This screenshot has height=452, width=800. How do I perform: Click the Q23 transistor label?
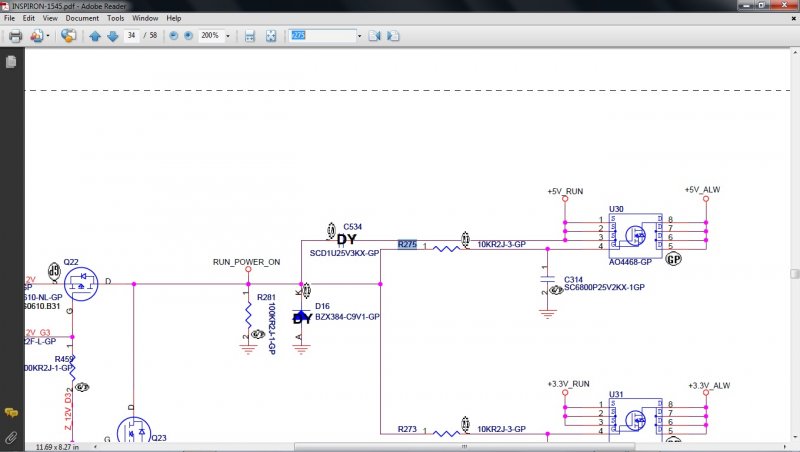point(159,438)
